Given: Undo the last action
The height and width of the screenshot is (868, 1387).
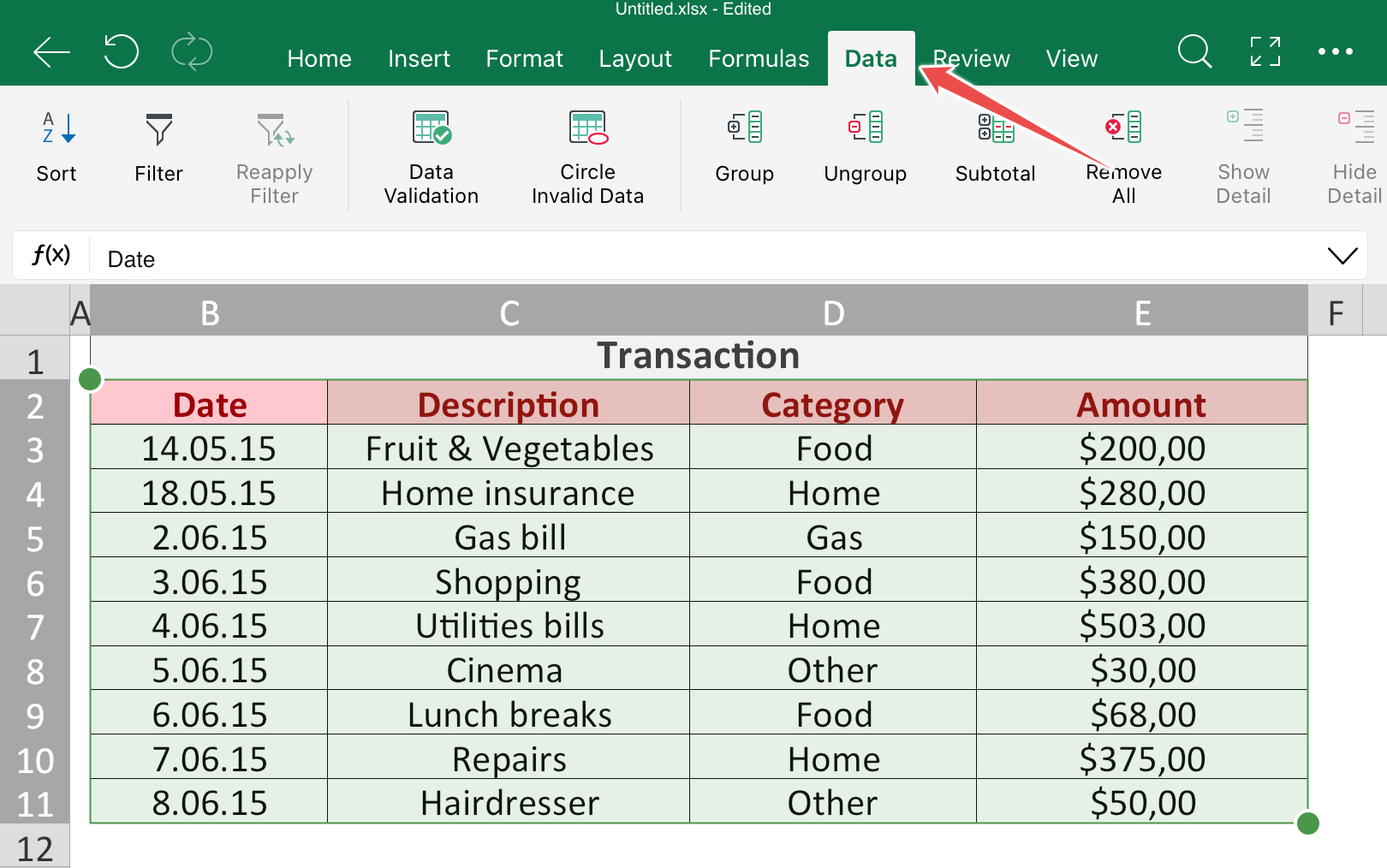Looking at the screenshot, I should tap(121, 52).
